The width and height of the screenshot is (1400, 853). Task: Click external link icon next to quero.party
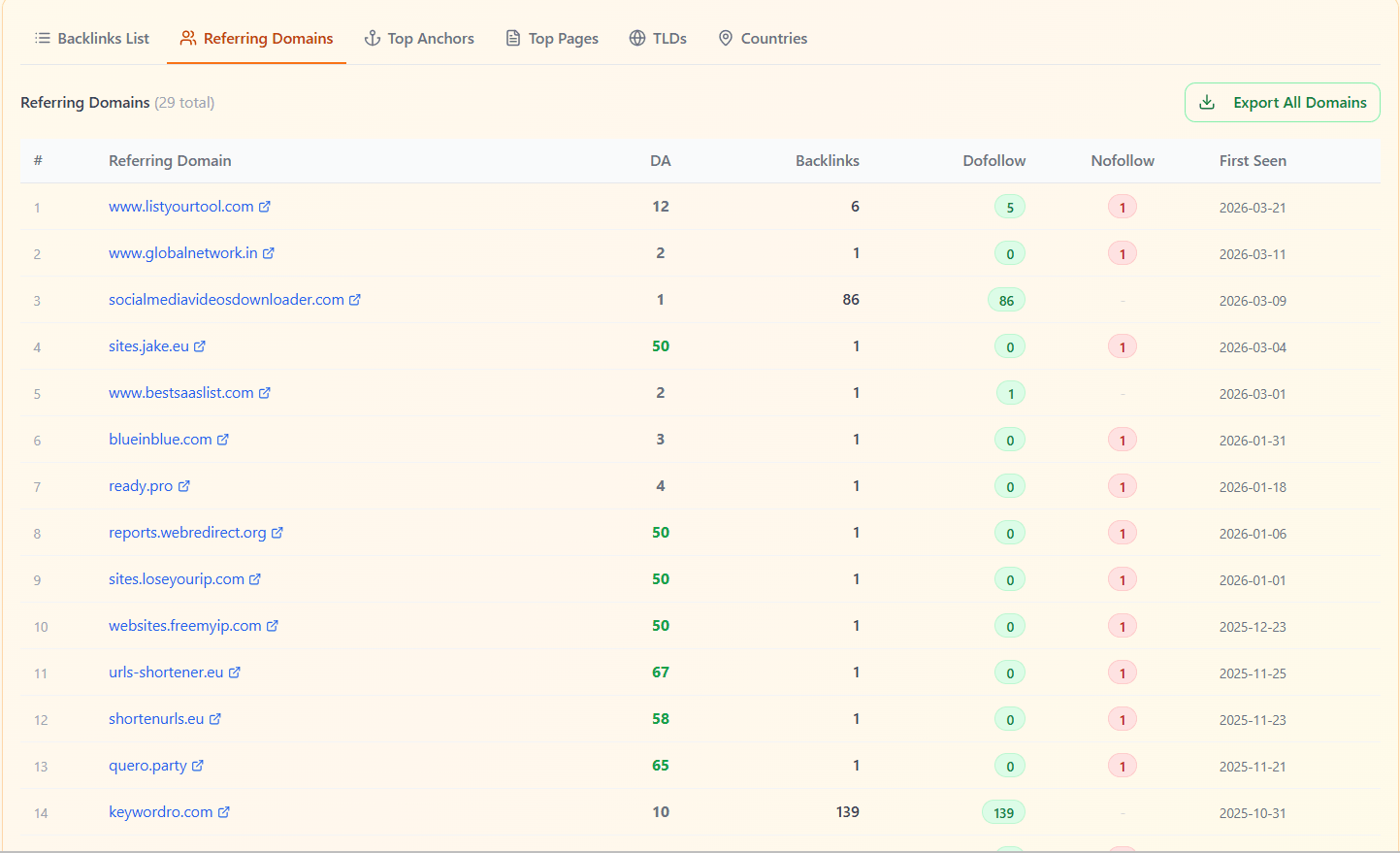pos(200,766)
